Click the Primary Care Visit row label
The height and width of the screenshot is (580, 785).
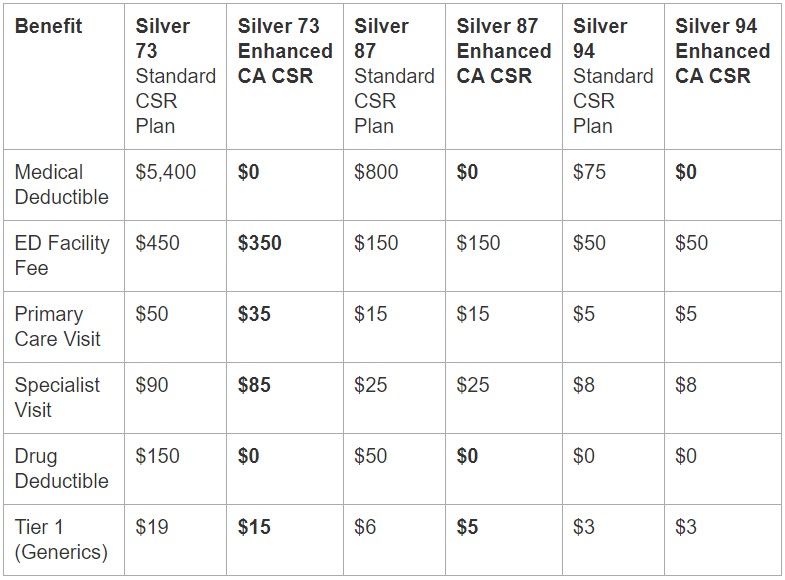[x=57, y=326]
